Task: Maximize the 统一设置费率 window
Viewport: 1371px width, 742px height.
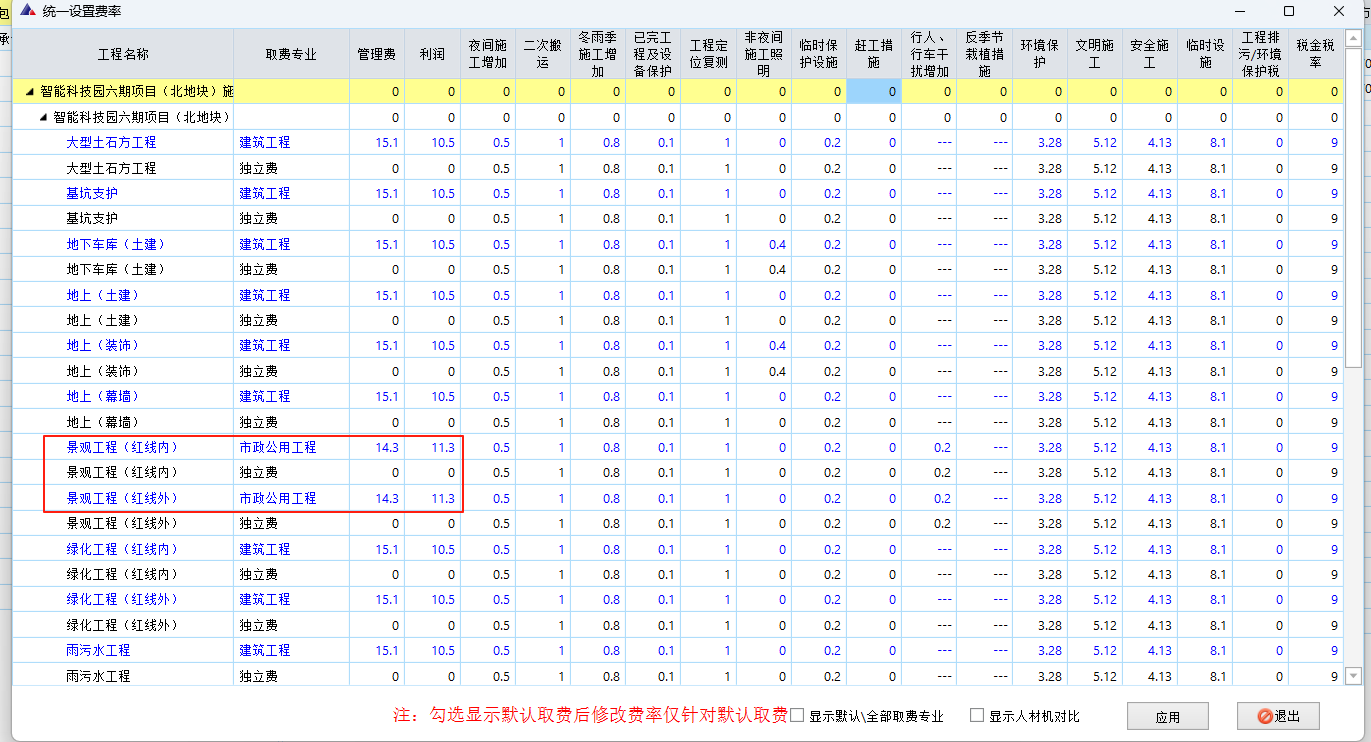Action: 1289,11
